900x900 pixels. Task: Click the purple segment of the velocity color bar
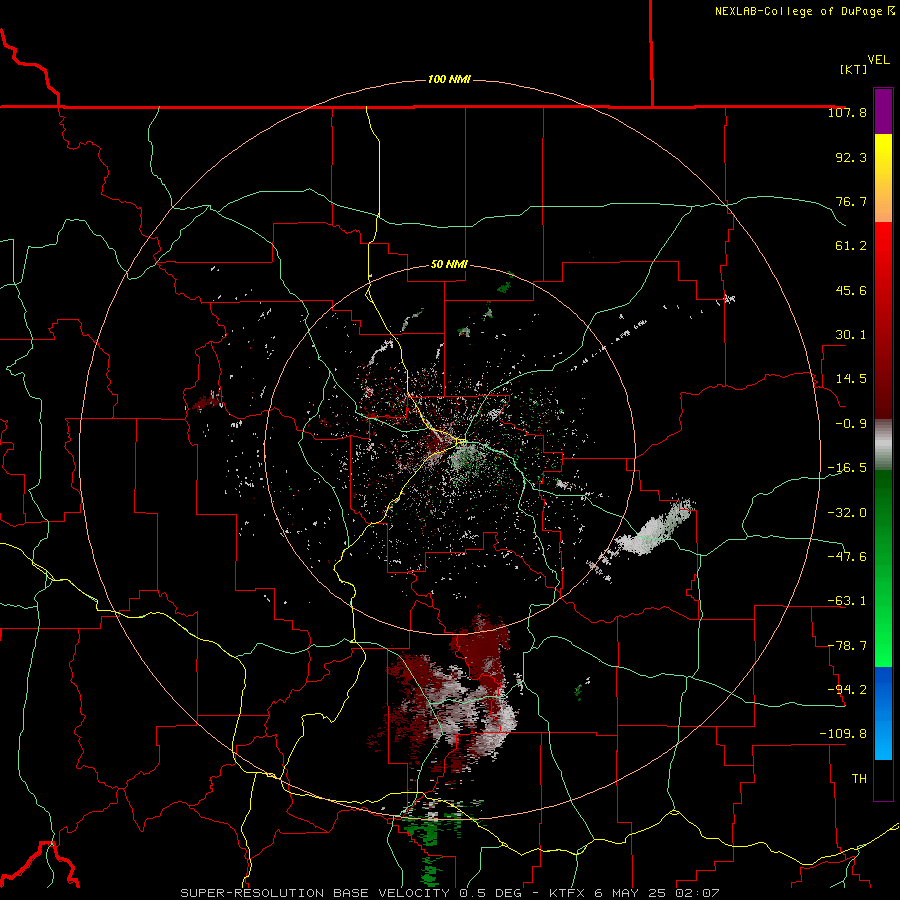883,112
